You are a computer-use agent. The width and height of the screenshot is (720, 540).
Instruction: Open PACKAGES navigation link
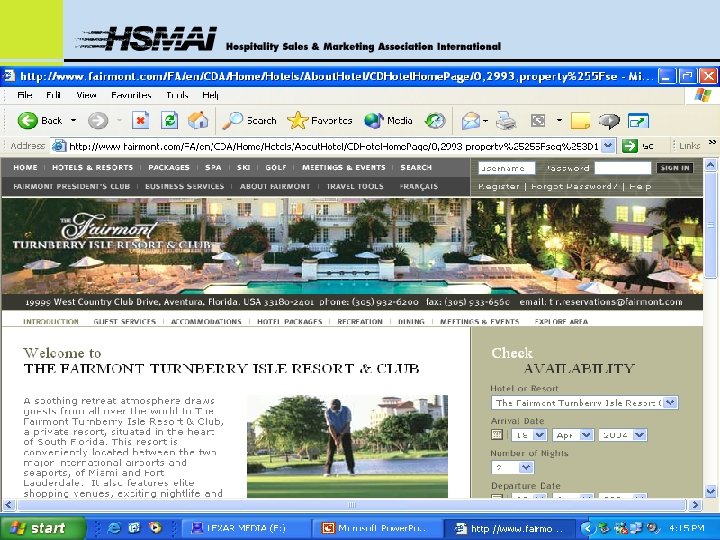(x=169, y=168)
